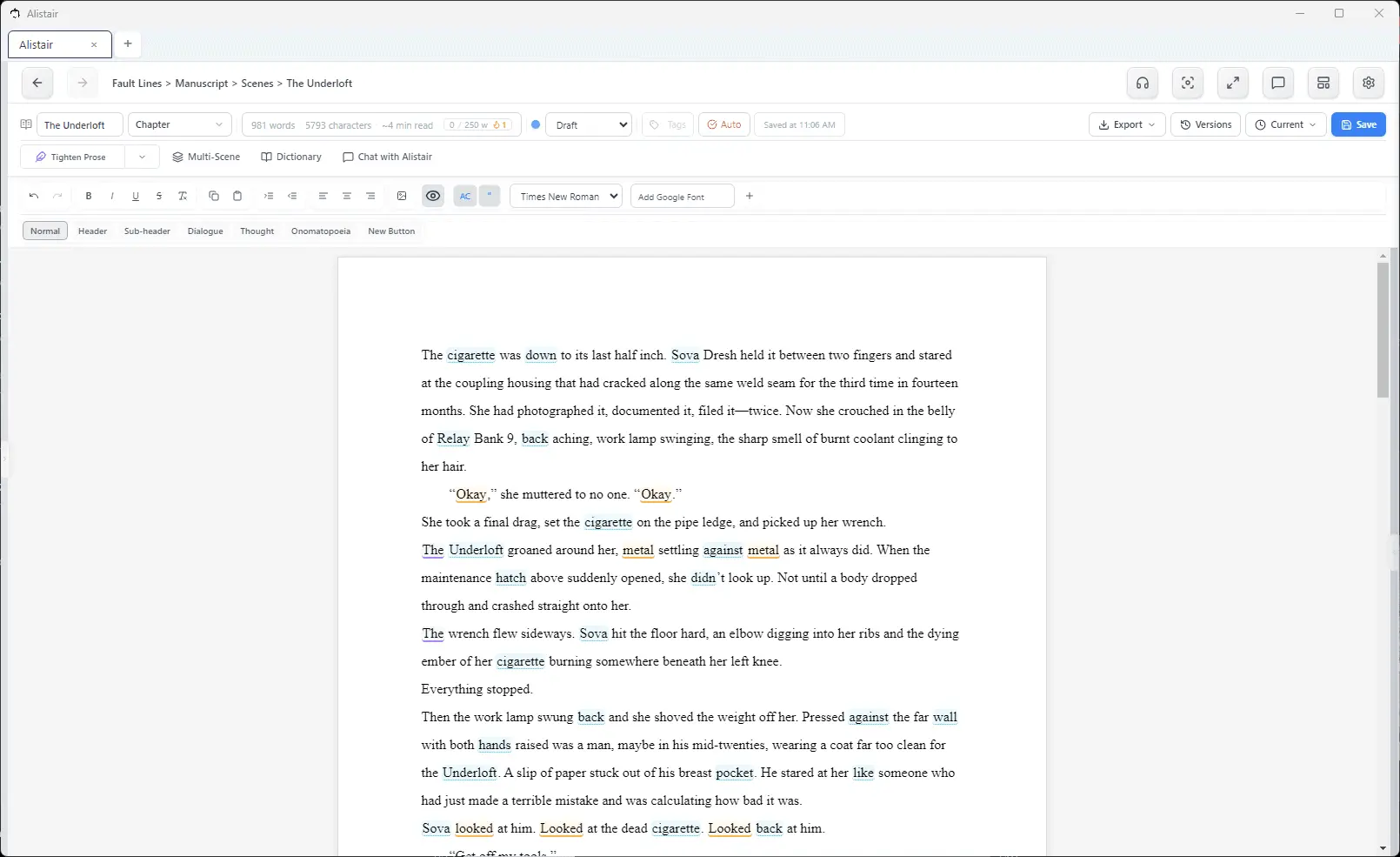This screenshot has width=1400, height=857.
Task: Expand the editor to fullscreen
Action: tap(1233, 84)
